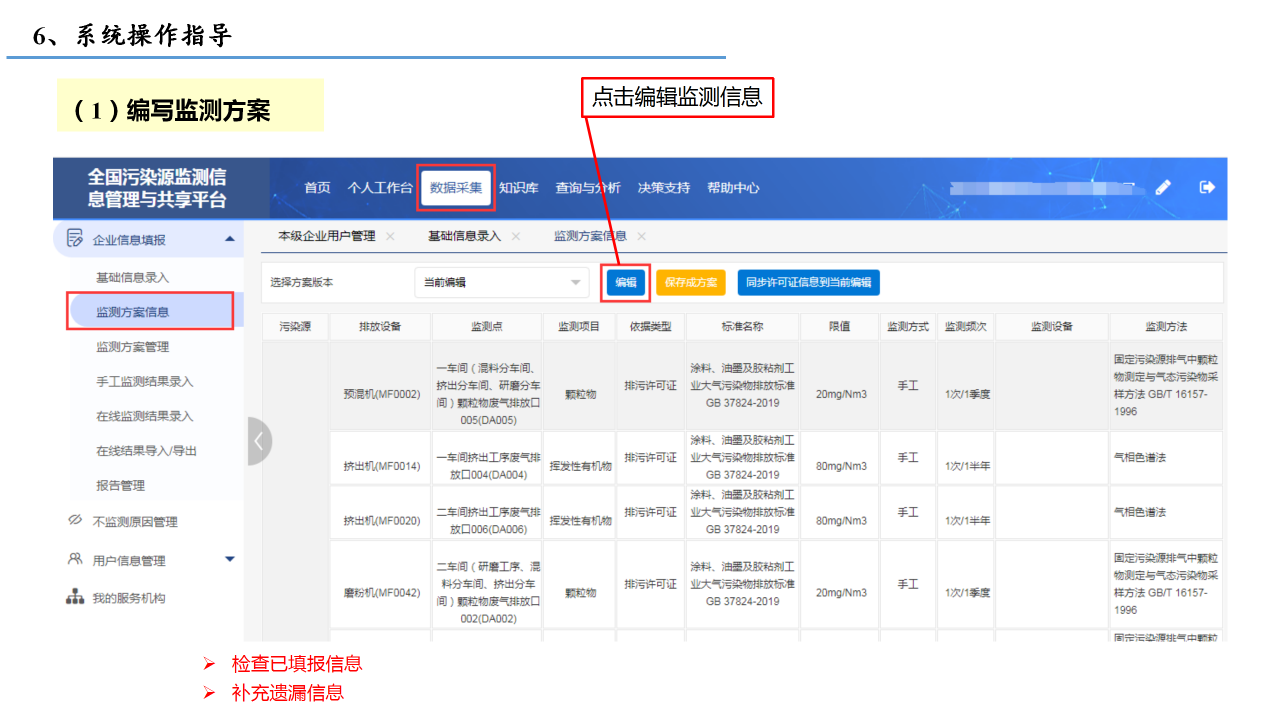Screen dimensions: 1280x720
Task: Click the blue 编辑 button
Action: pyautogui.click(x=626, y=283)
